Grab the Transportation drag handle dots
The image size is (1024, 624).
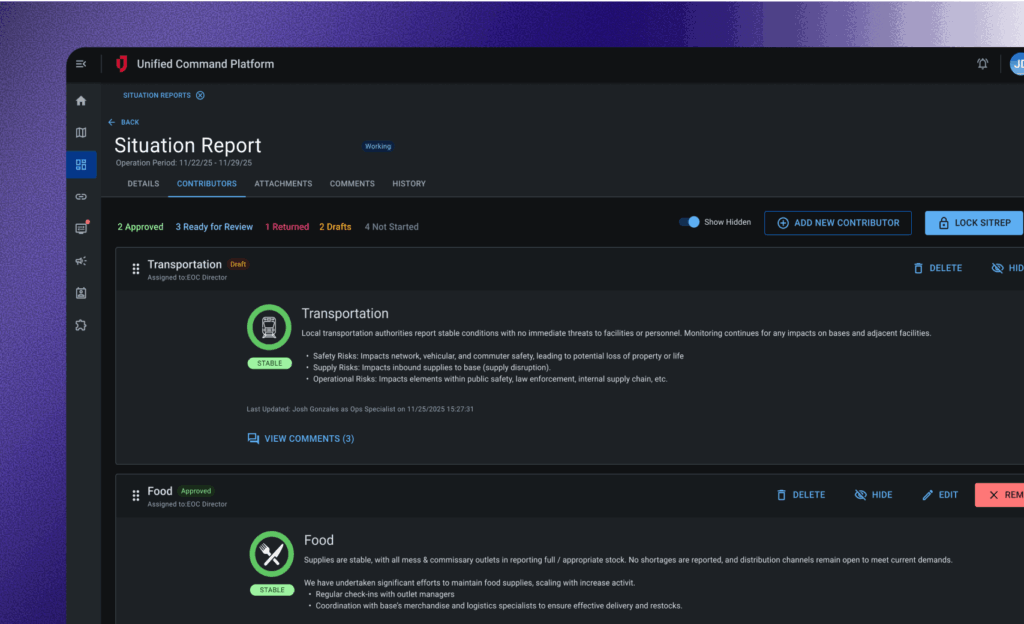pyautogui.click(x=136, y=269)
